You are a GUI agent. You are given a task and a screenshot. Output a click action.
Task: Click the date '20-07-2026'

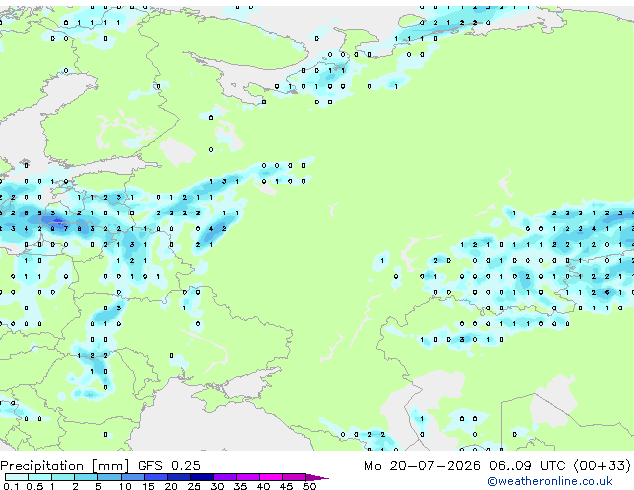point(435,466)
